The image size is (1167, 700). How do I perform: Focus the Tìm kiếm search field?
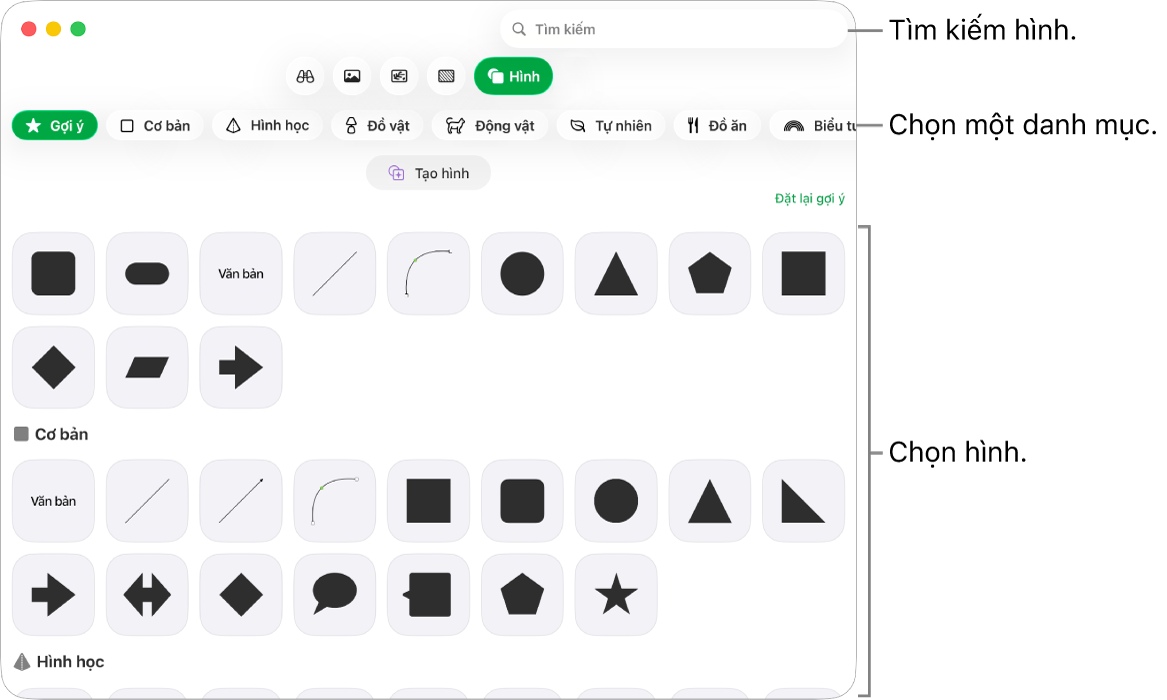coord(674,29)
